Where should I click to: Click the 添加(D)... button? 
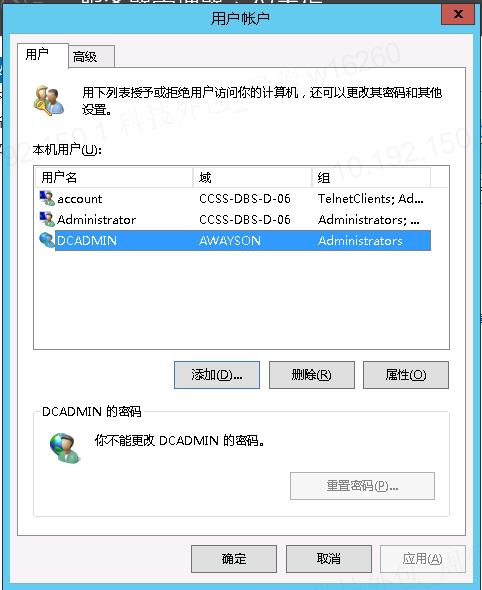coord(217,375)
